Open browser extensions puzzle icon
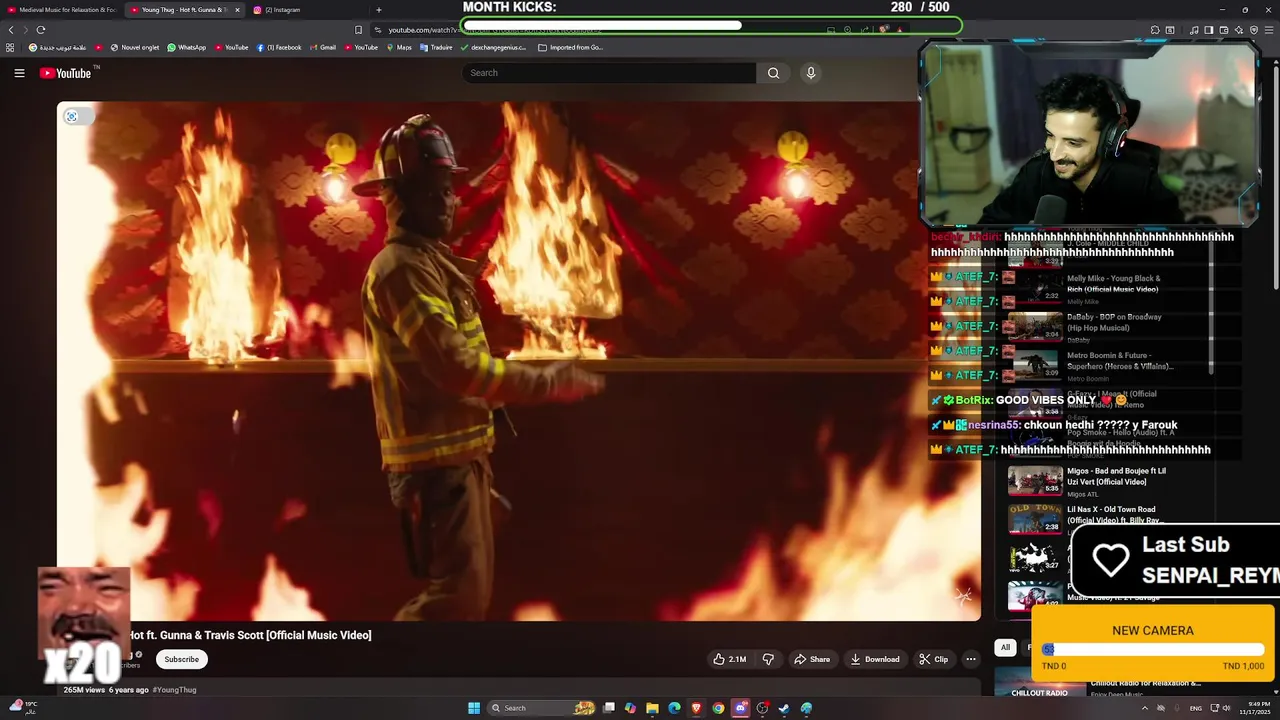Image resolution: width=1280 pixels, height=720 pixels. [x=1155, y=30]
